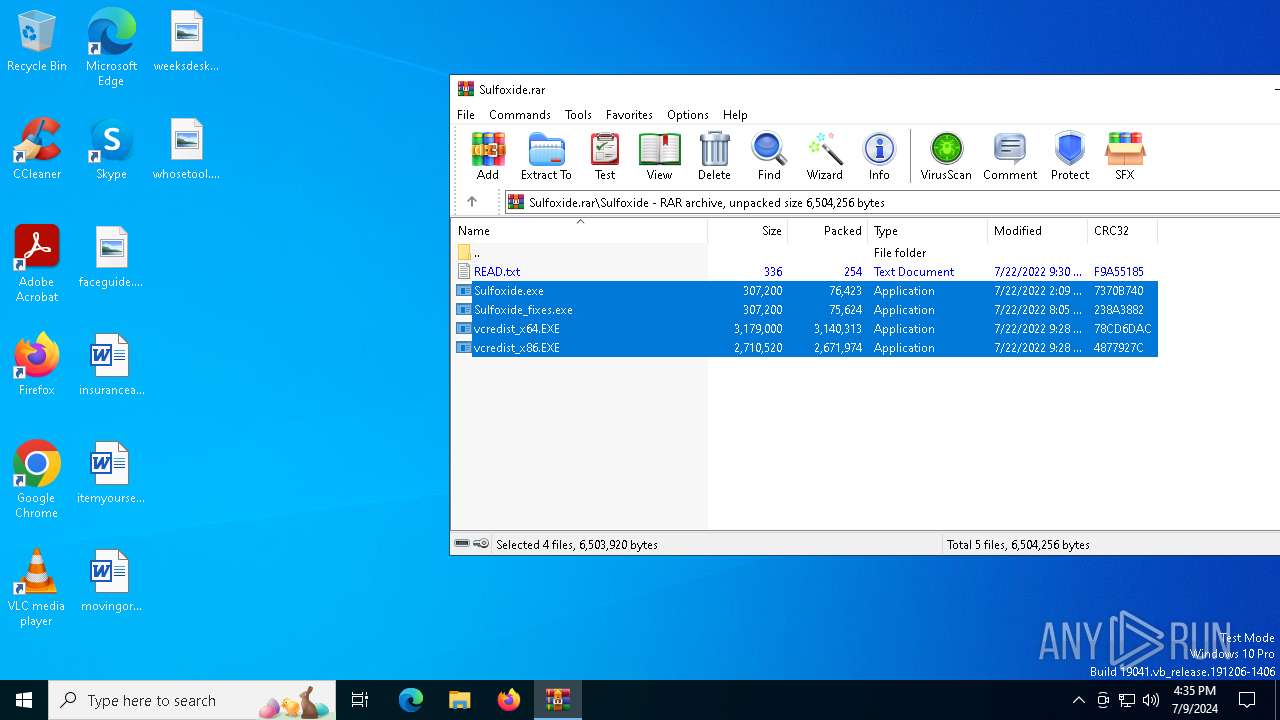Select vcredist_x86.EXE in the file list
The image size is (1280, 720).
point(805,348)
